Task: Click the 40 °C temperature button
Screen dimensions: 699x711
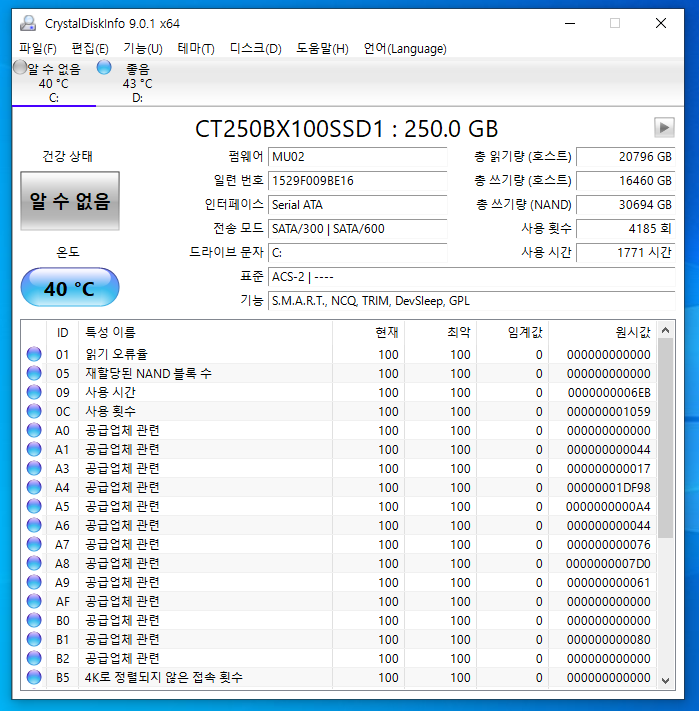Action: (70, 287)
